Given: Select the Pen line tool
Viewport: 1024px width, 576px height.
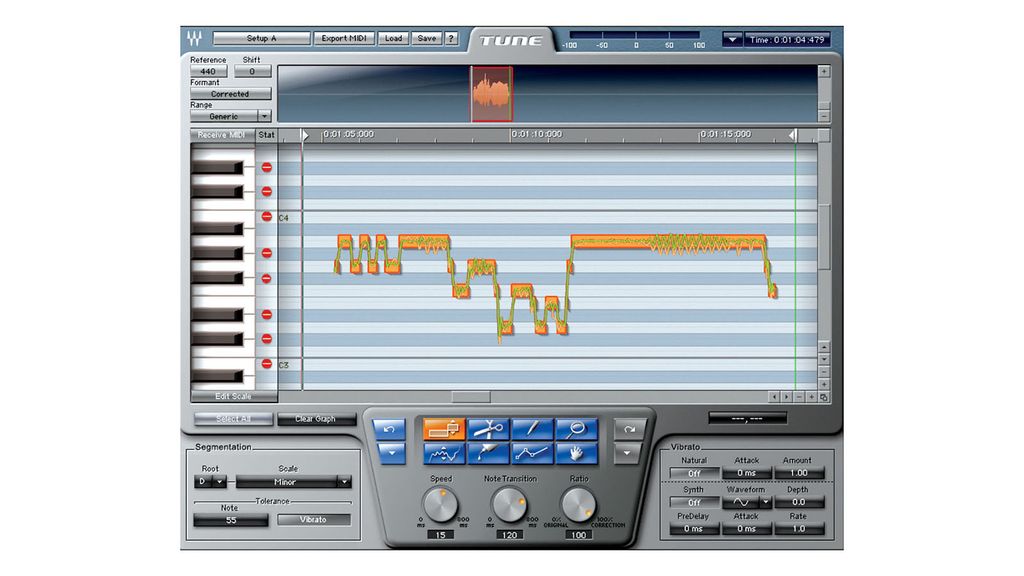Looking at the screenshot, I should tap(532, 428).
